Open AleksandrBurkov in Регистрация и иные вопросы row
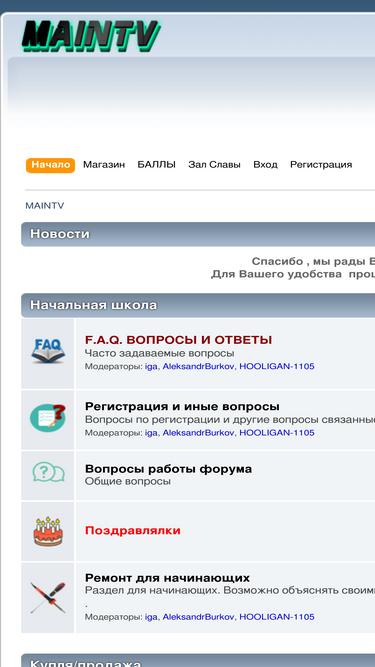 [198, 433]
